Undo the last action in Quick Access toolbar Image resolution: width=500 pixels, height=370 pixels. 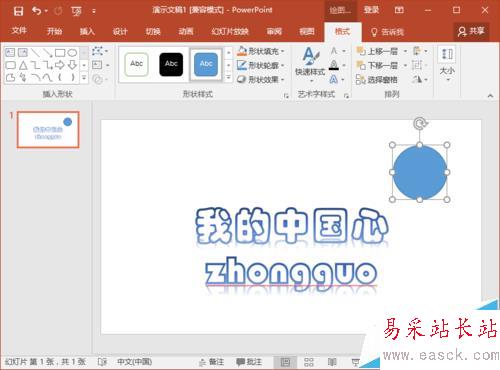coord(37,11)
